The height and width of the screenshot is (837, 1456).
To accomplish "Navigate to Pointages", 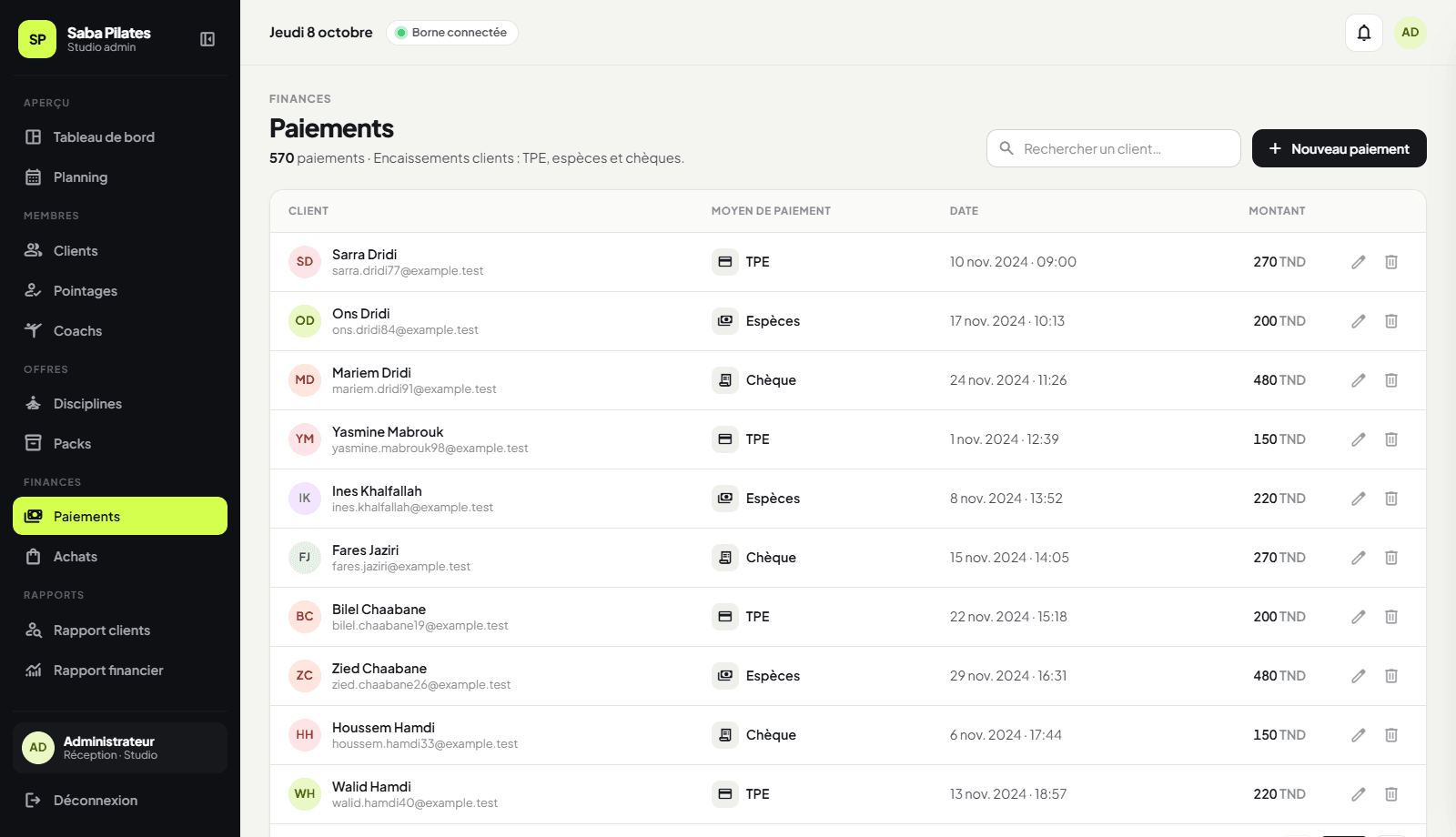I will (x=120, y=291).
